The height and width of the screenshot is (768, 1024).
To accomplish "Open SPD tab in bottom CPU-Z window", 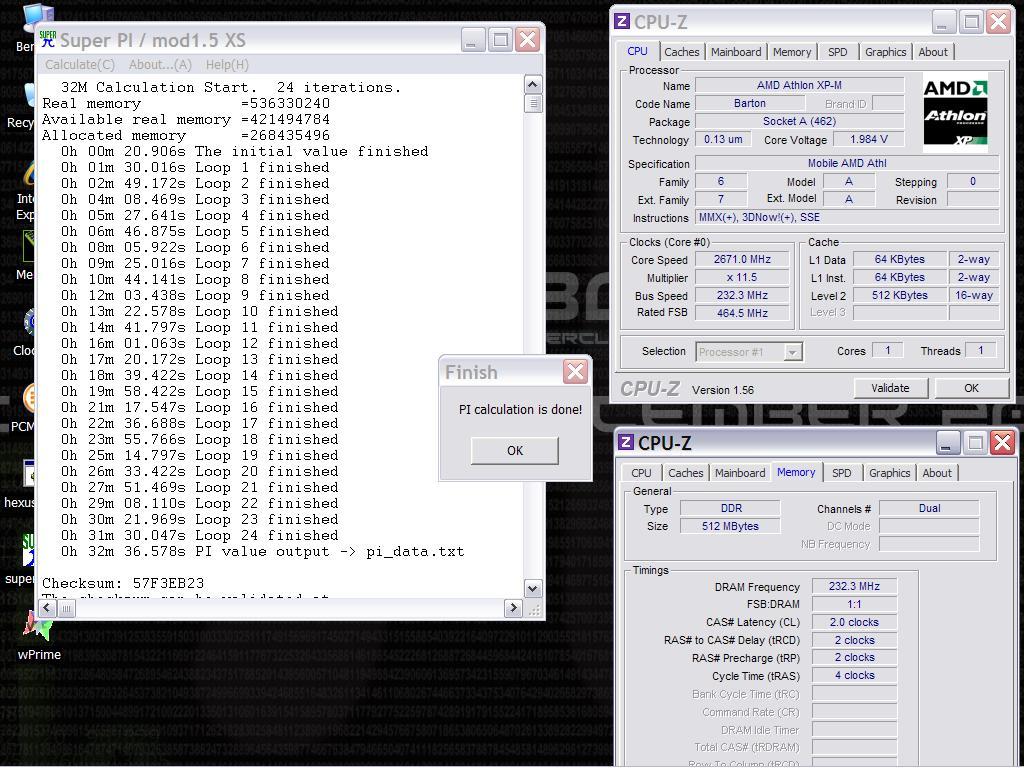I will pyautogui.click(x=841, y=473).
